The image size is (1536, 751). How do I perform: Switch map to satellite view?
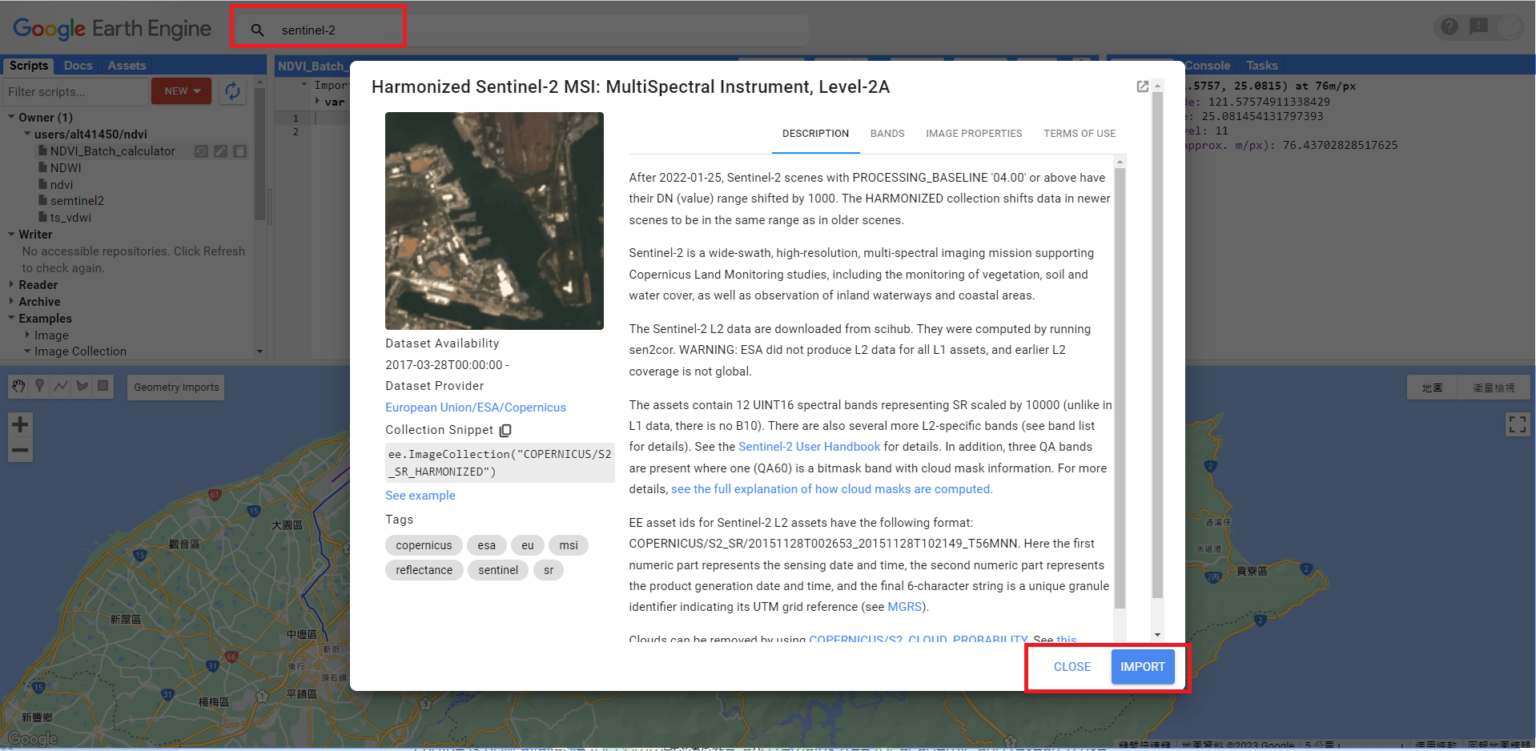[x=1496, y=387]
